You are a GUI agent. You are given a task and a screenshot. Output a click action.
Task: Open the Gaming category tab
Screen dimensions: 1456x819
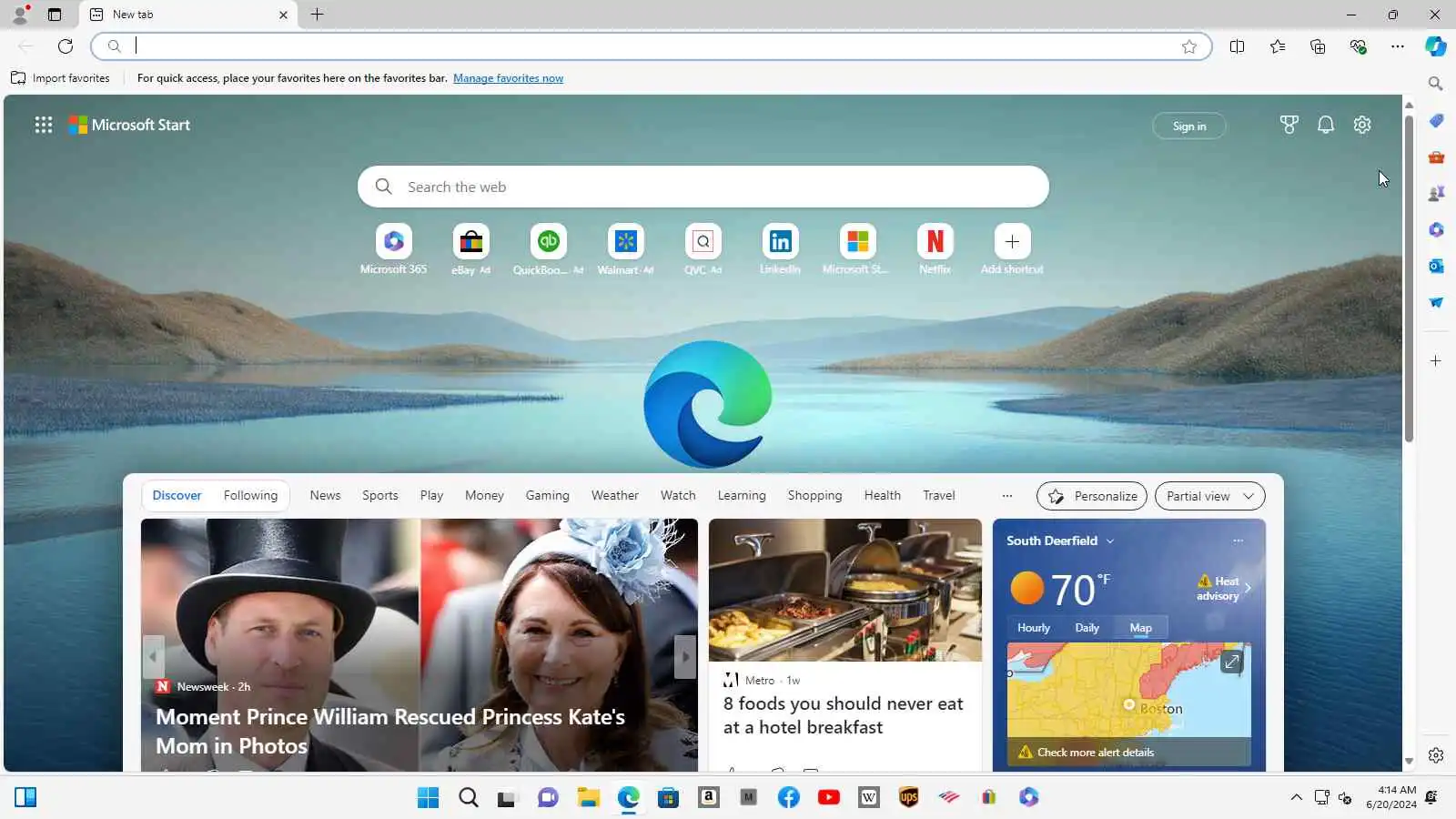pyautogui.click(x=547, y=496)
